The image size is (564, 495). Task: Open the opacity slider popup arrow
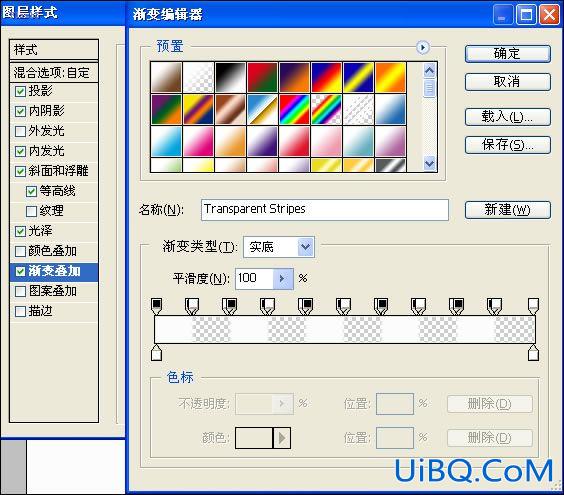click(283, 404)
